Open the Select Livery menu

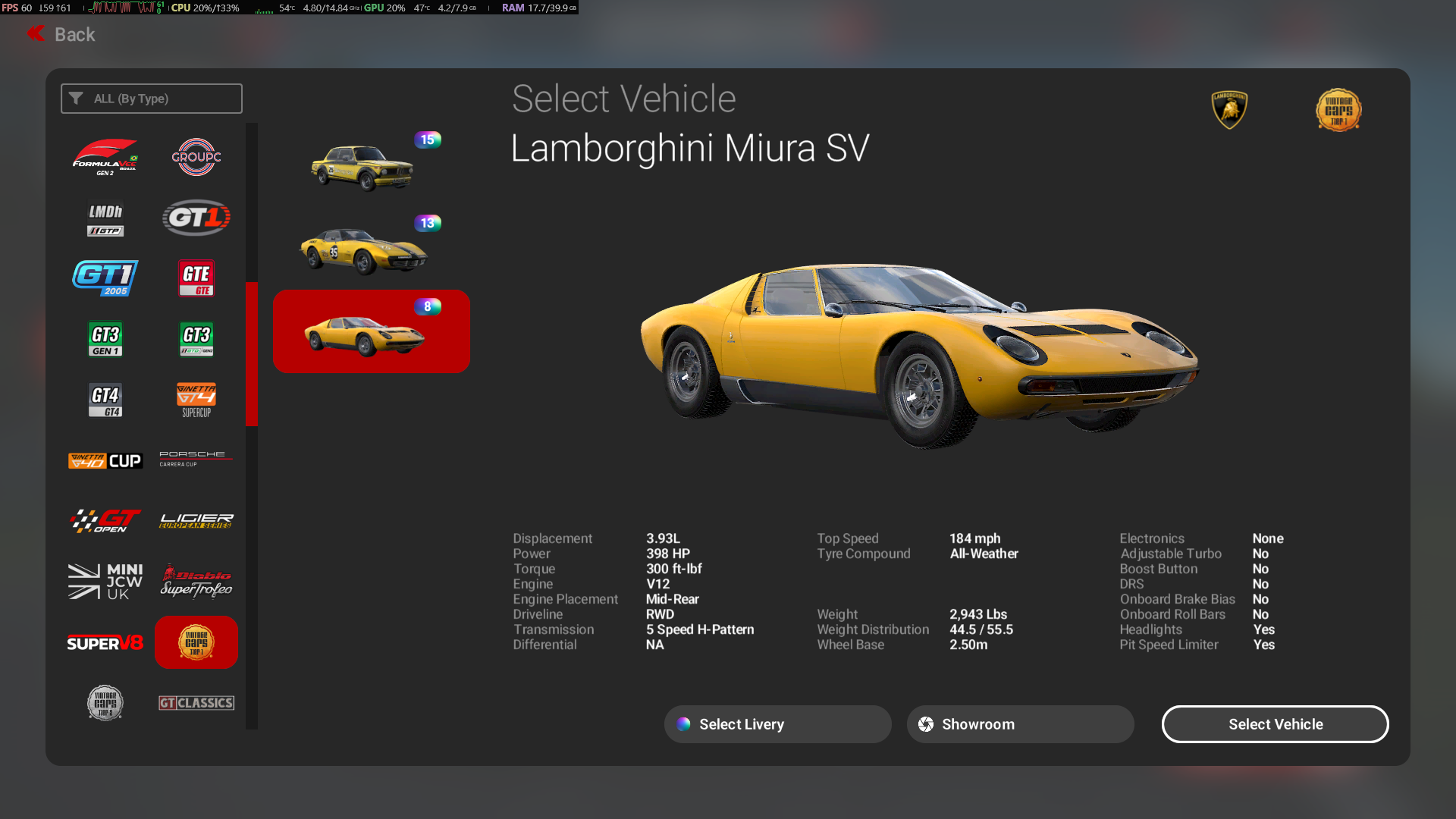(777, 724)
